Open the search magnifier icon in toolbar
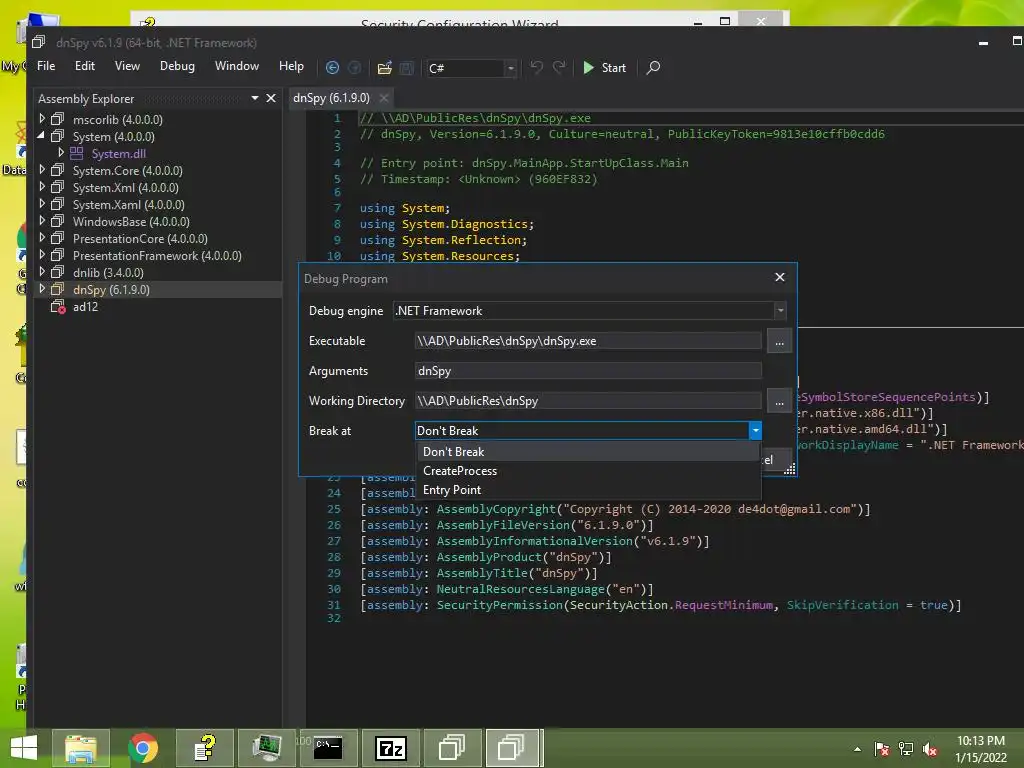This screenshot has width=1024, height=768. [x=653, y=67]
